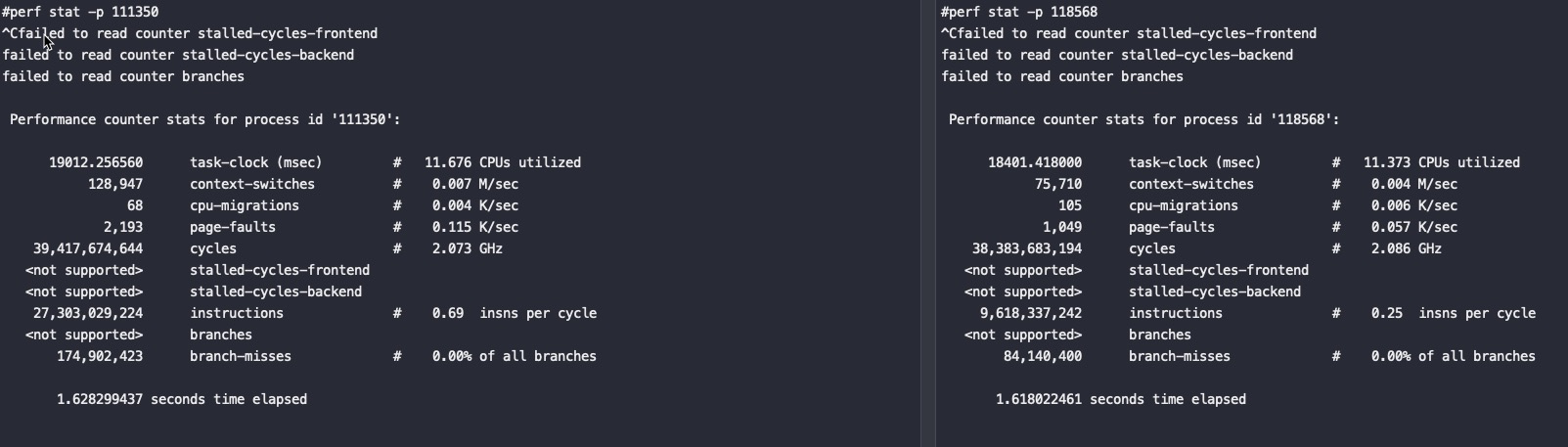
Task: Click the left pane 'perf stat -p 111350' command
Action: click(x=80, y=12)
